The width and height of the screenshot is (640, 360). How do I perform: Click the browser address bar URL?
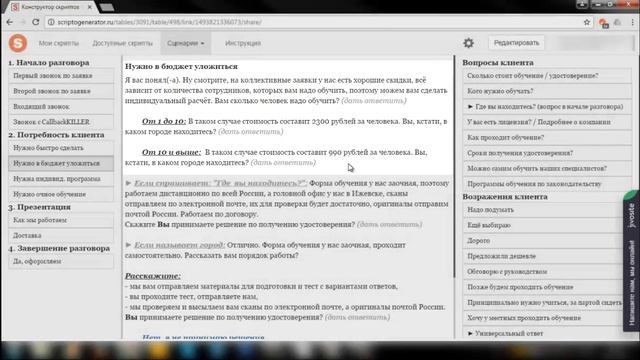point(159,22)
